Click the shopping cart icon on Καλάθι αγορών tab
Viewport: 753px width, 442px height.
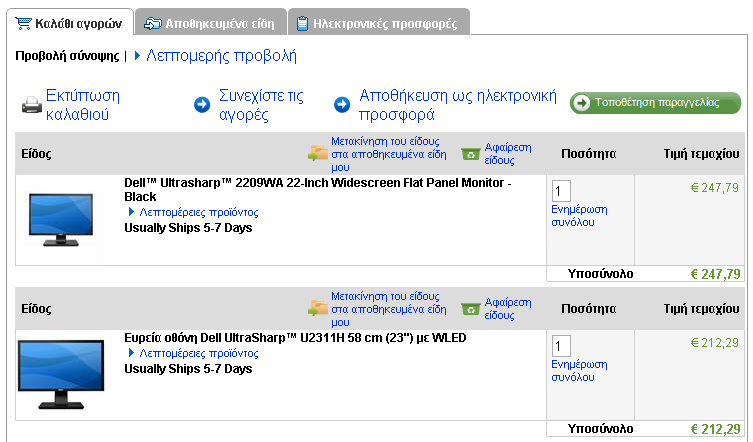click(x=24, y=23)
